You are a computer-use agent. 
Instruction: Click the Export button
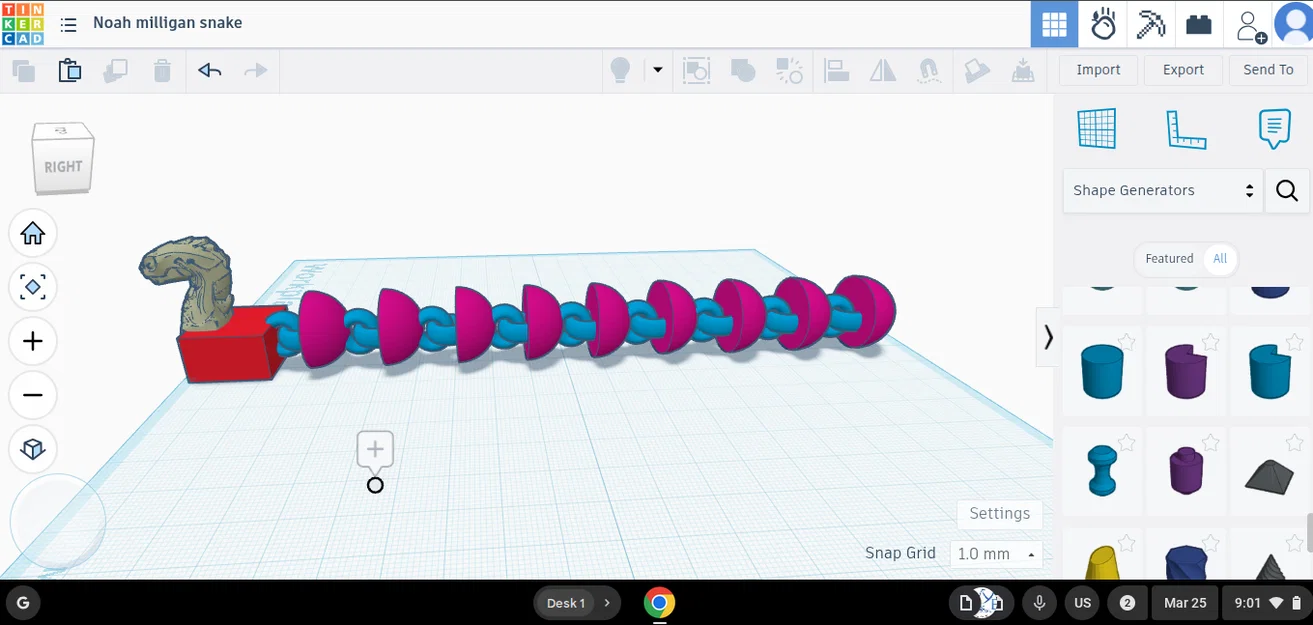(x=1183, y=70)
